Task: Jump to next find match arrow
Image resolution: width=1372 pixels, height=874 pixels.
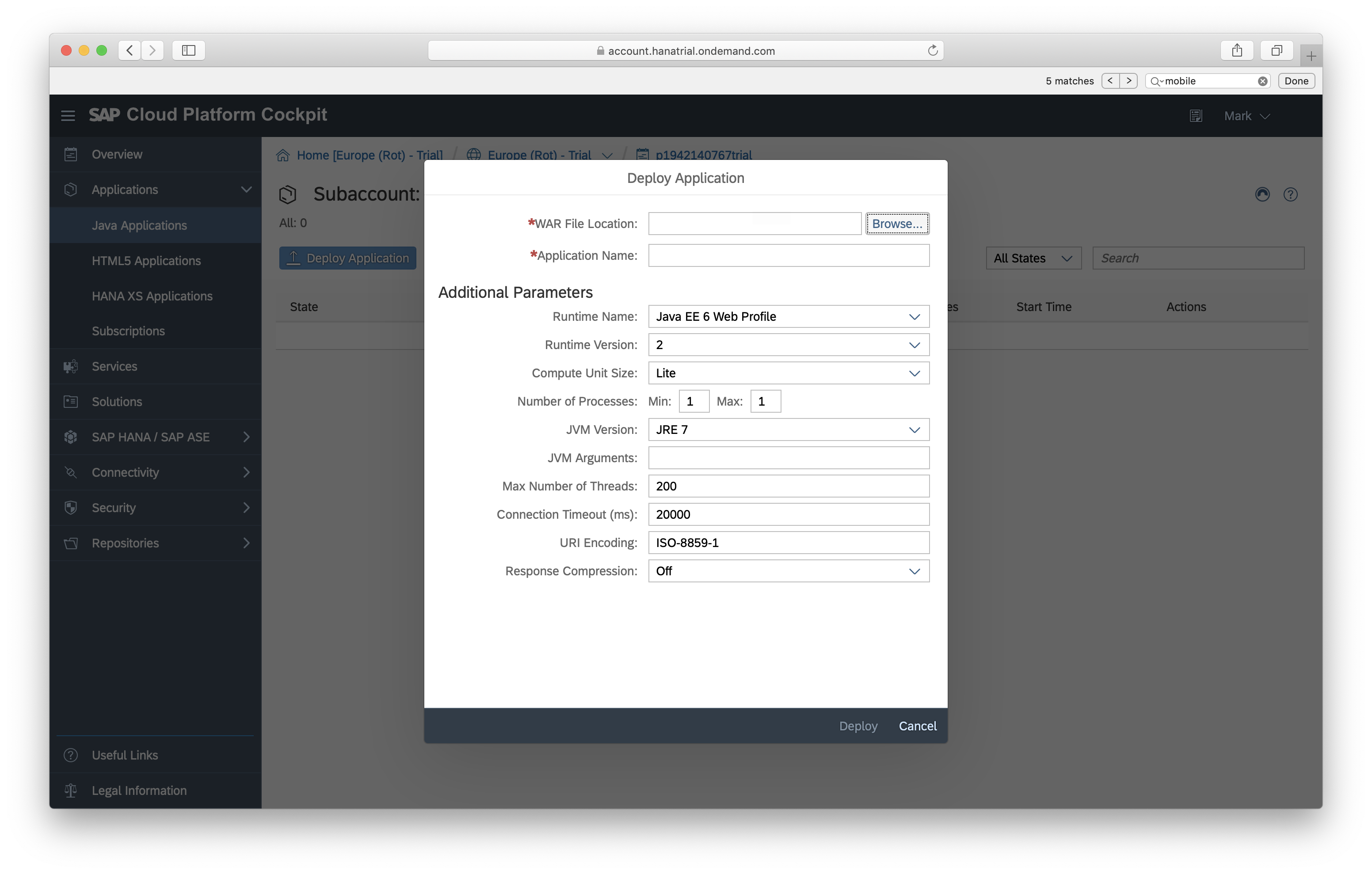Action: click(x=1129, y=81)
